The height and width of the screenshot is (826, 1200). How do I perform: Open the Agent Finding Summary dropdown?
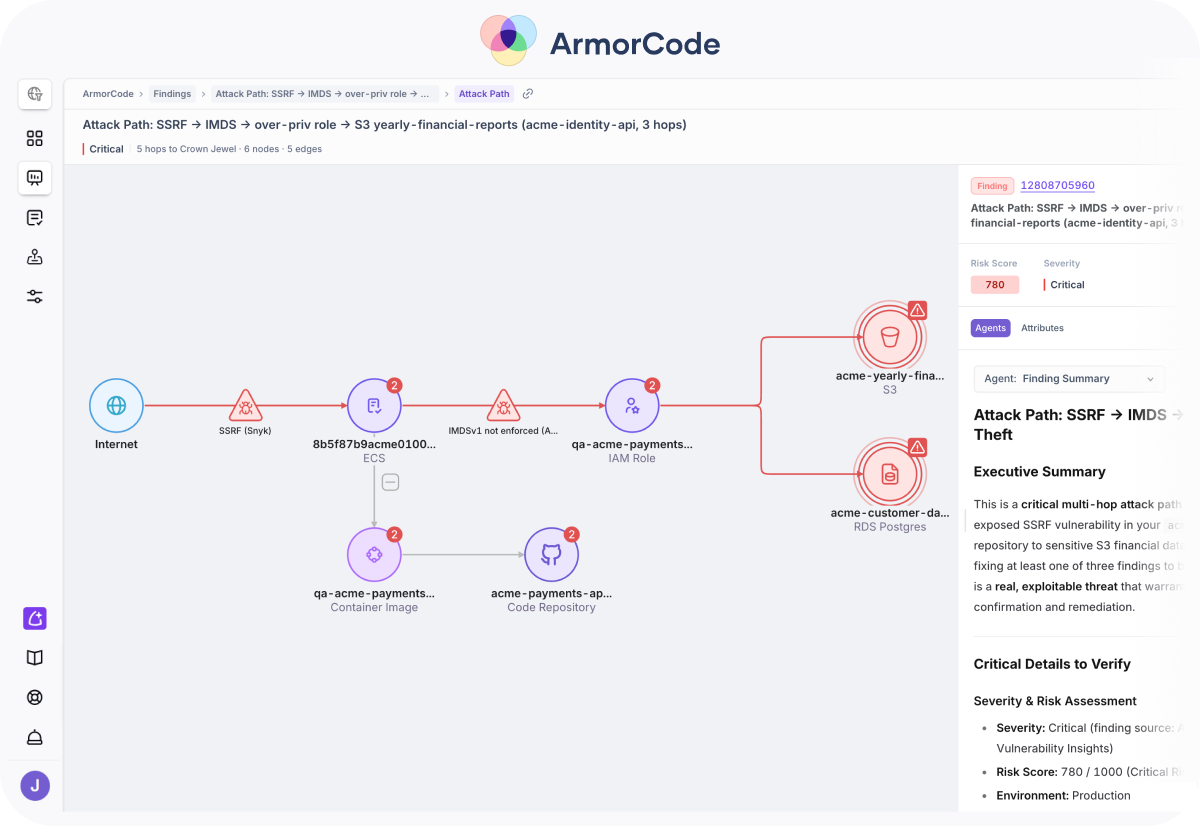tap(1069, 379)
